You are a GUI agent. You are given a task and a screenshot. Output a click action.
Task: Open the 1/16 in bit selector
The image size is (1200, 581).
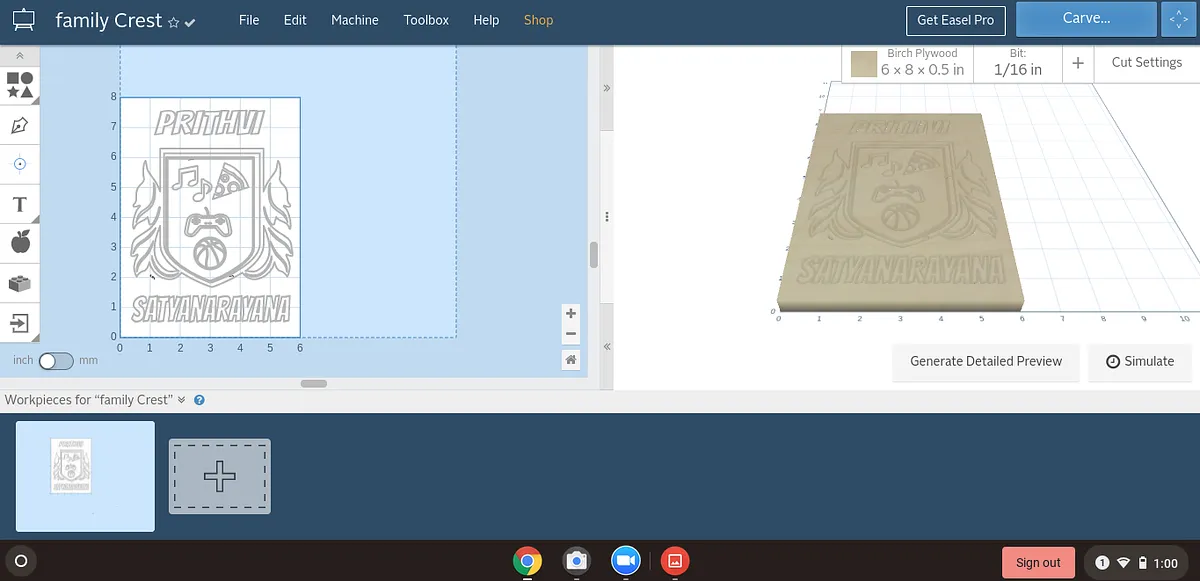[x=1017, y=63]
